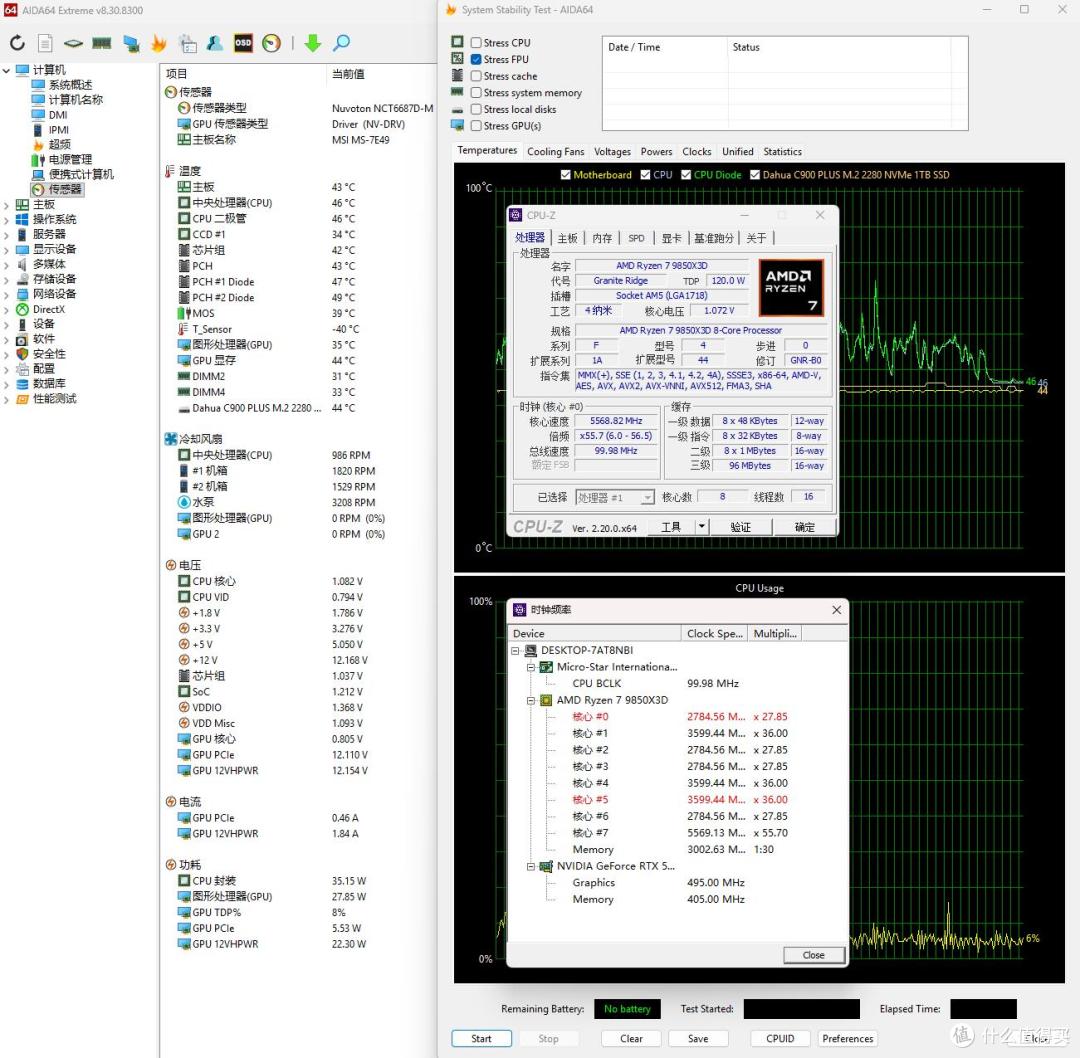The height and width of the screenshot is (1058, 1080).
Task: Close the 时钟频率 window with the Close button
Action: (813, 955)
